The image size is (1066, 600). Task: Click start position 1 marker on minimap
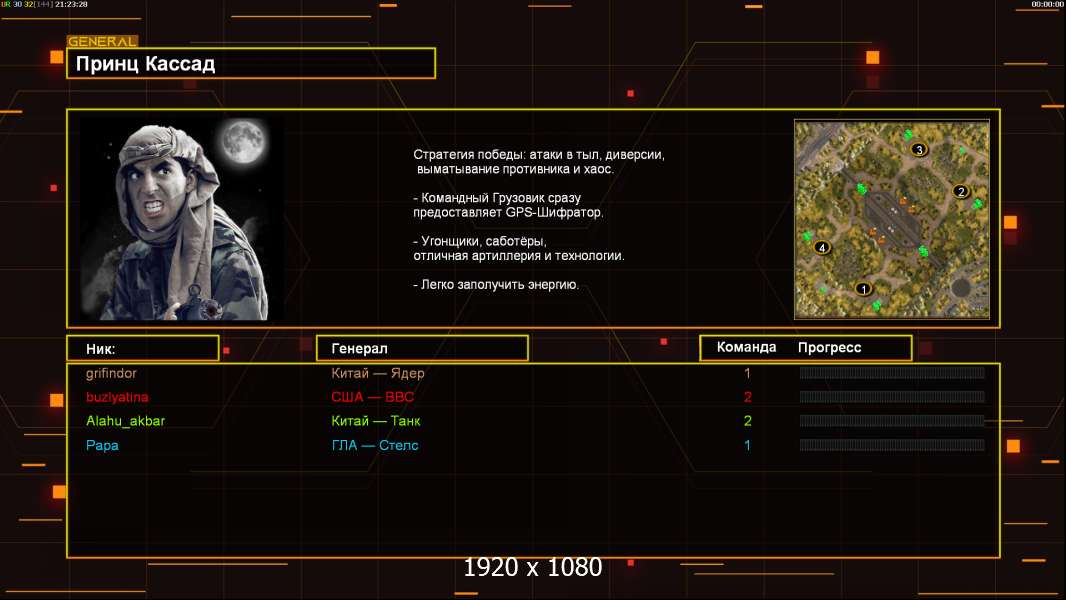click(863, 289)
